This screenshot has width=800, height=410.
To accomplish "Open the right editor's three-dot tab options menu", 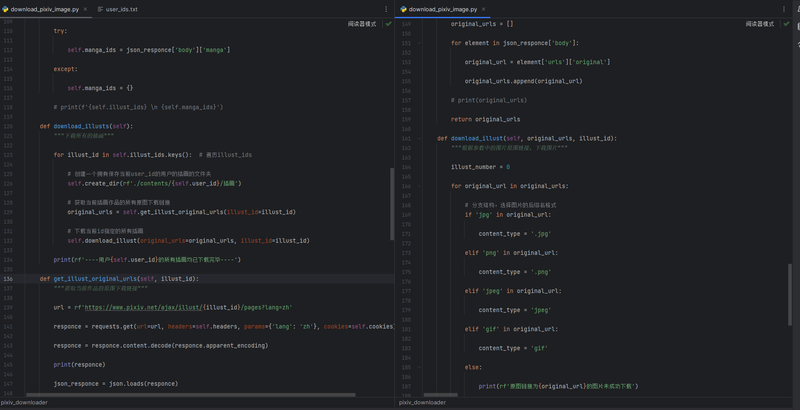I will [784, 9].
